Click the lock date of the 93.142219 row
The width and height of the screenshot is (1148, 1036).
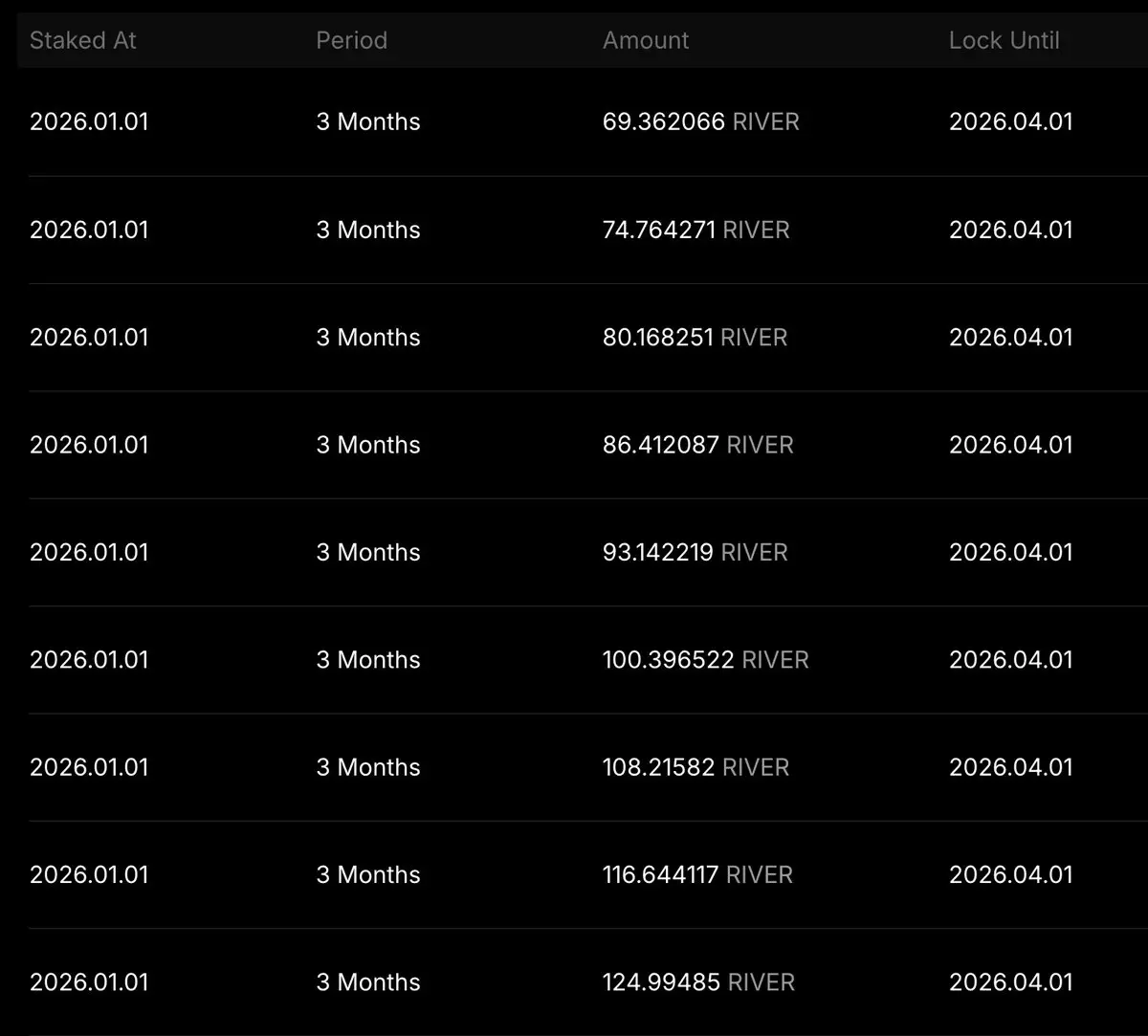tap(1011, 552)
